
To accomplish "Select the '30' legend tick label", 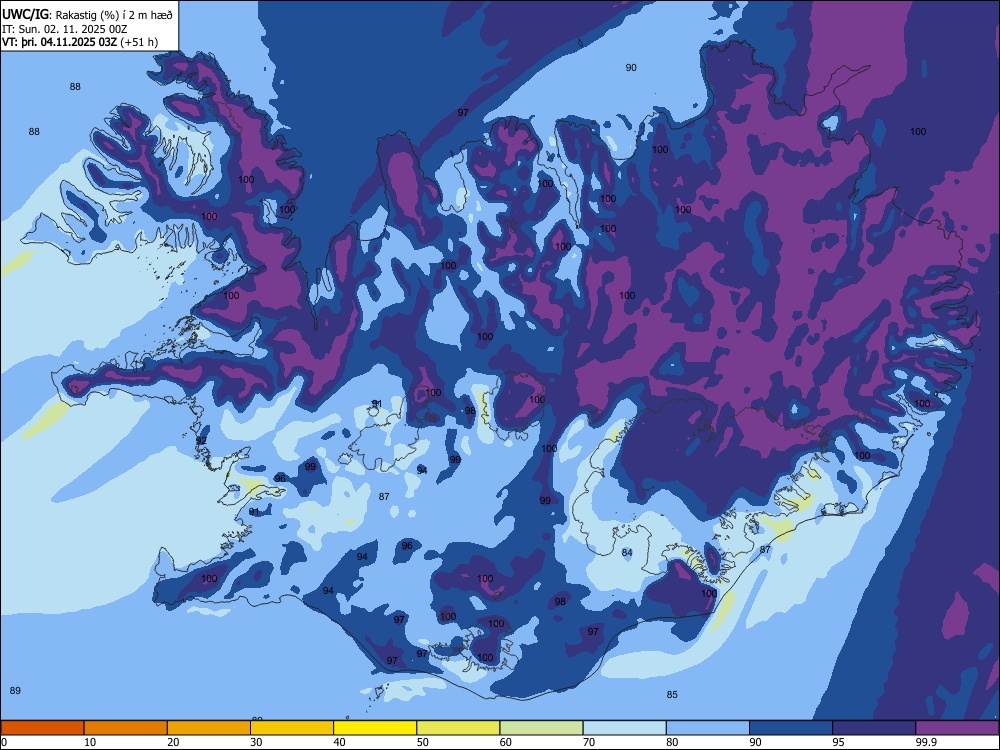I will [256, 742].
